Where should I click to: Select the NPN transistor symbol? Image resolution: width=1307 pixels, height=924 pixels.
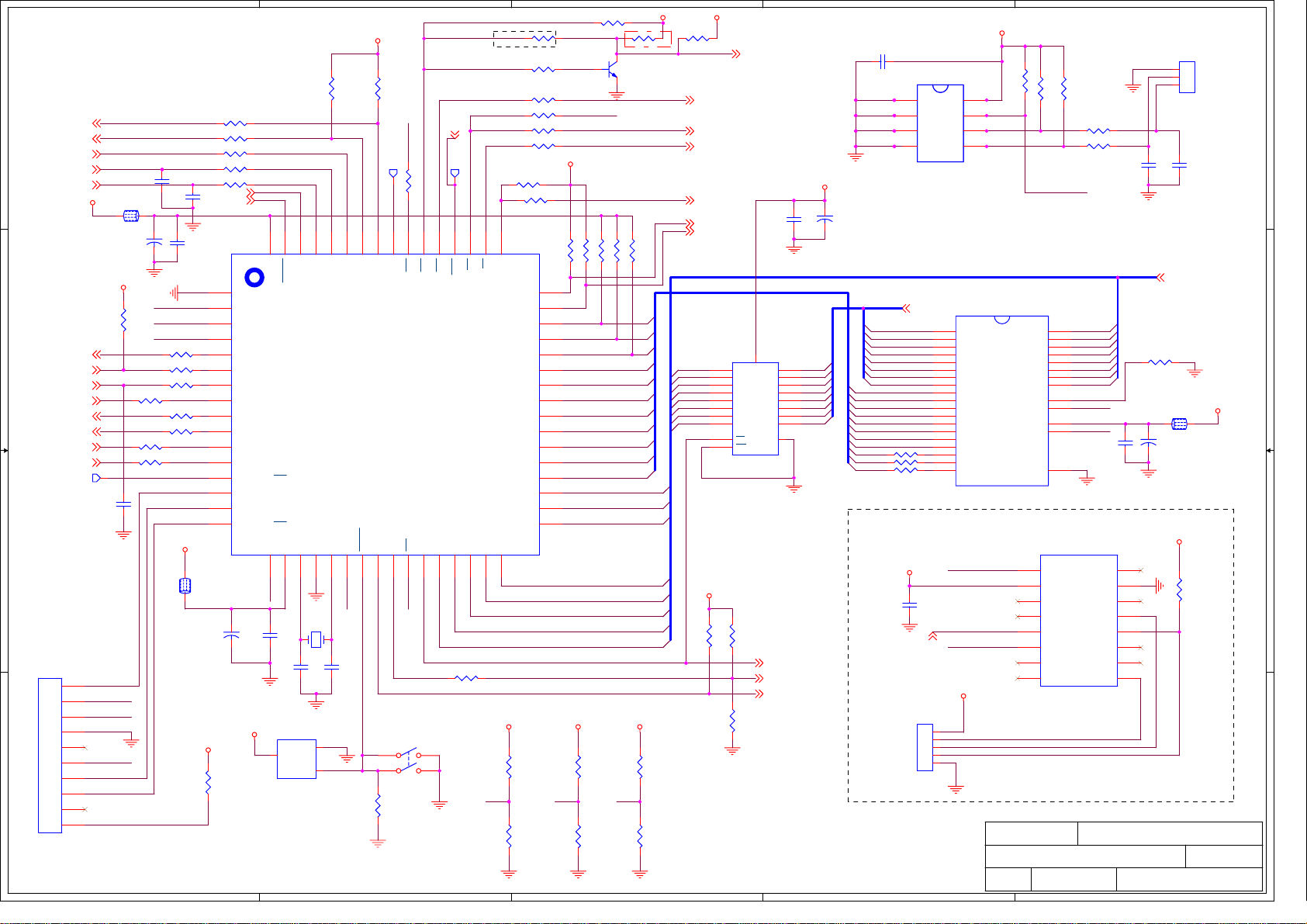point(613,70)
